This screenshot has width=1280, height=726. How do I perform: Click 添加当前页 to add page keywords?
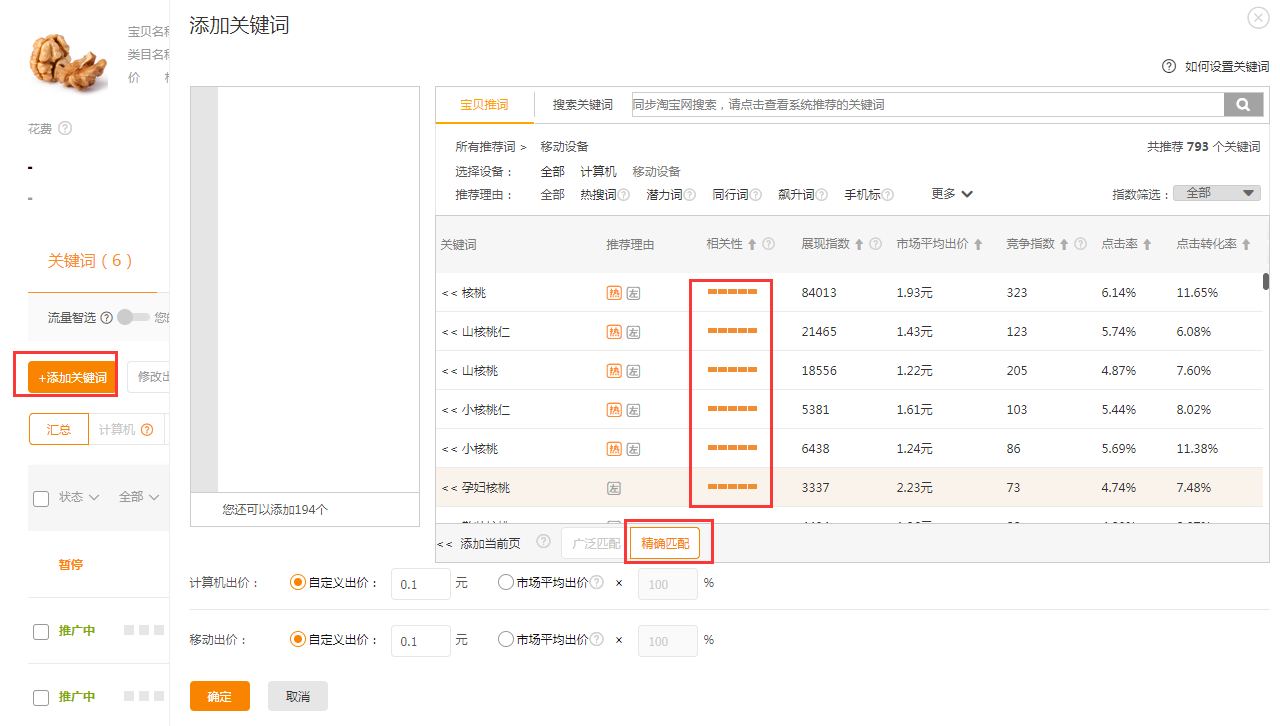click(490, 543)
